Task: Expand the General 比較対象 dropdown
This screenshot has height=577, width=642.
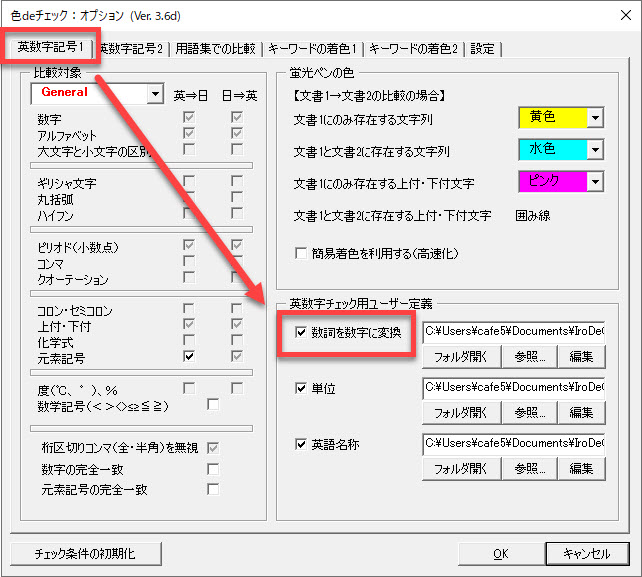Action: (x=154, y=93)
